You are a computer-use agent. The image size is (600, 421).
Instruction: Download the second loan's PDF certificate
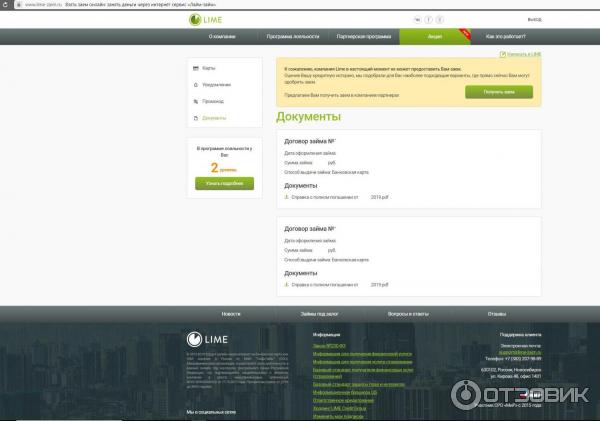[x=287, y=285]
